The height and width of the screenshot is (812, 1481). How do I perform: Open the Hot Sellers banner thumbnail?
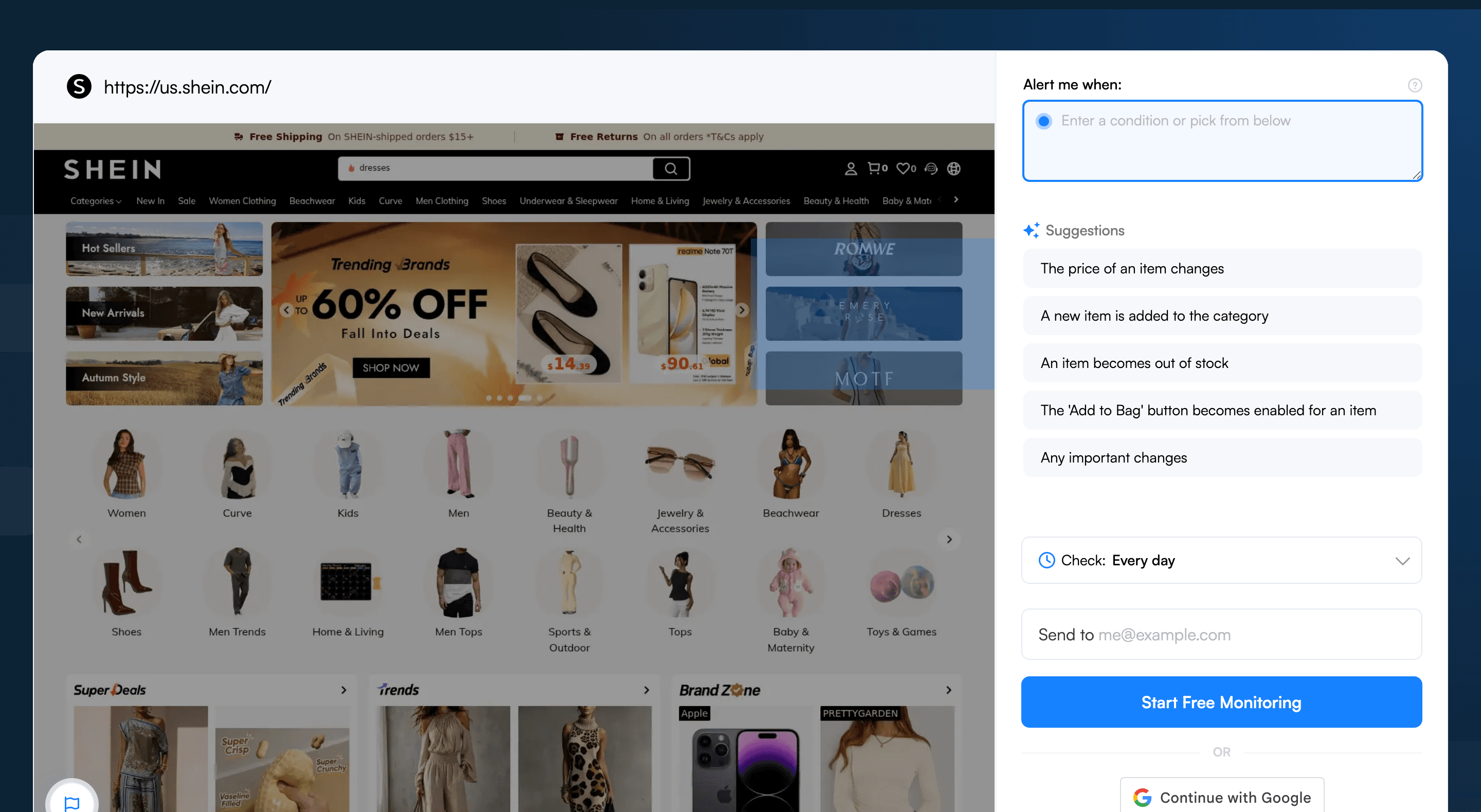tap(165, 249)
